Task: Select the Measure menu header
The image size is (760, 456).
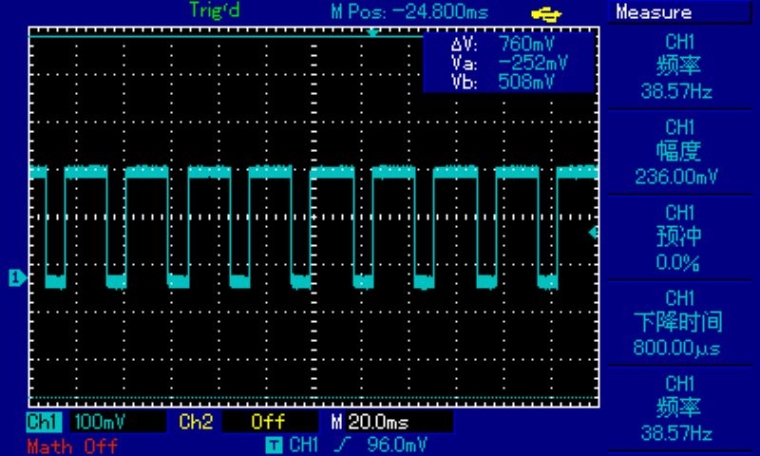Action: point(654,13)
